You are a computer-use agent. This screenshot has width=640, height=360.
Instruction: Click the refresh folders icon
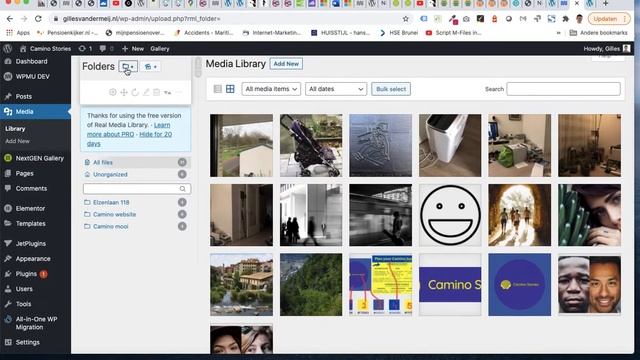pos(135,92)
